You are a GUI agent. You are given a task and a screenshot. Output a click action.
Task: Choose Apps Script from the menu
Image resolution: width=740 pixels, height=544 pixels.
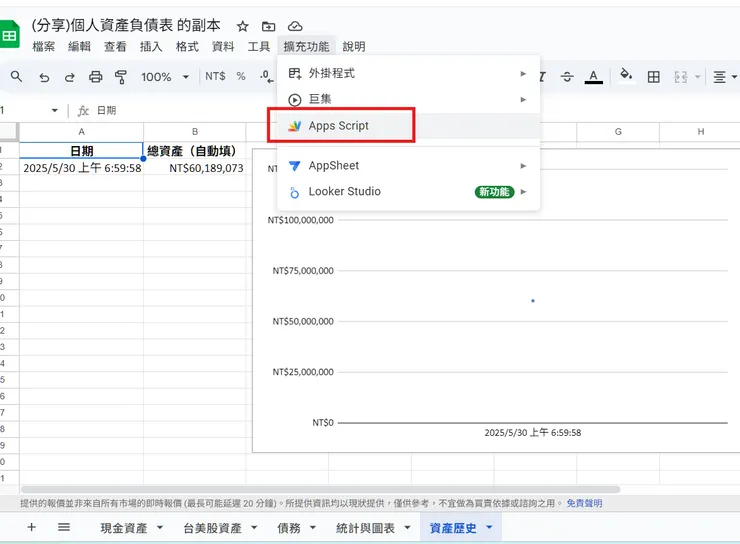tap(409, 126)
